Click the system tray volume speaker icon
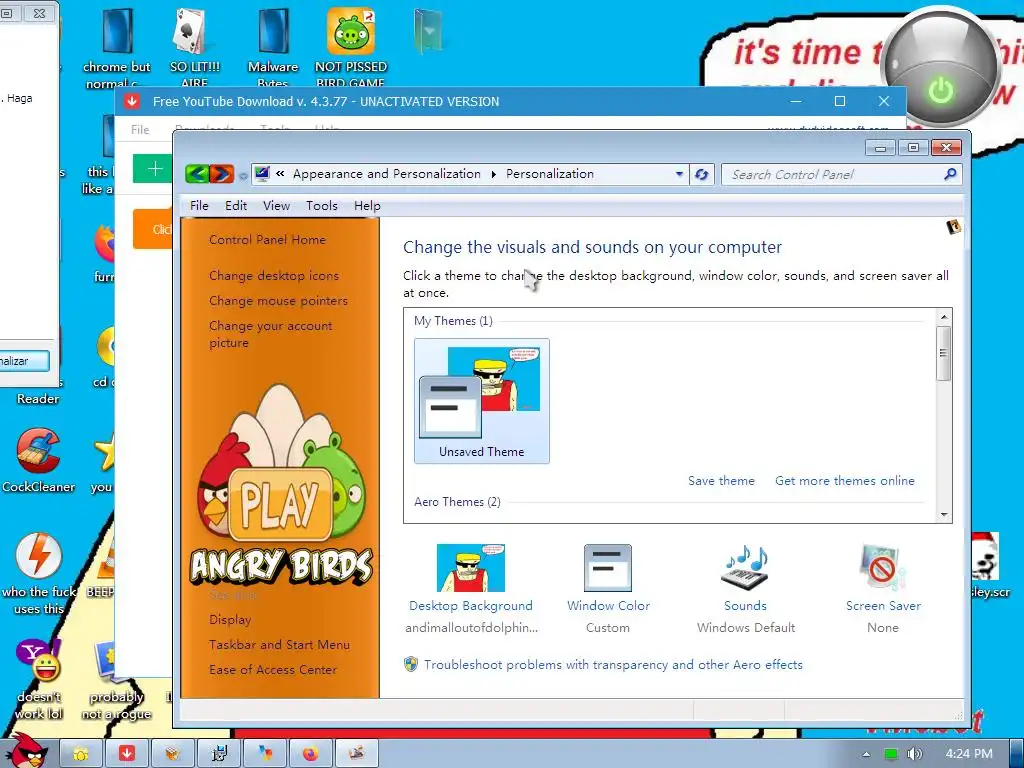 pos(914,754)
